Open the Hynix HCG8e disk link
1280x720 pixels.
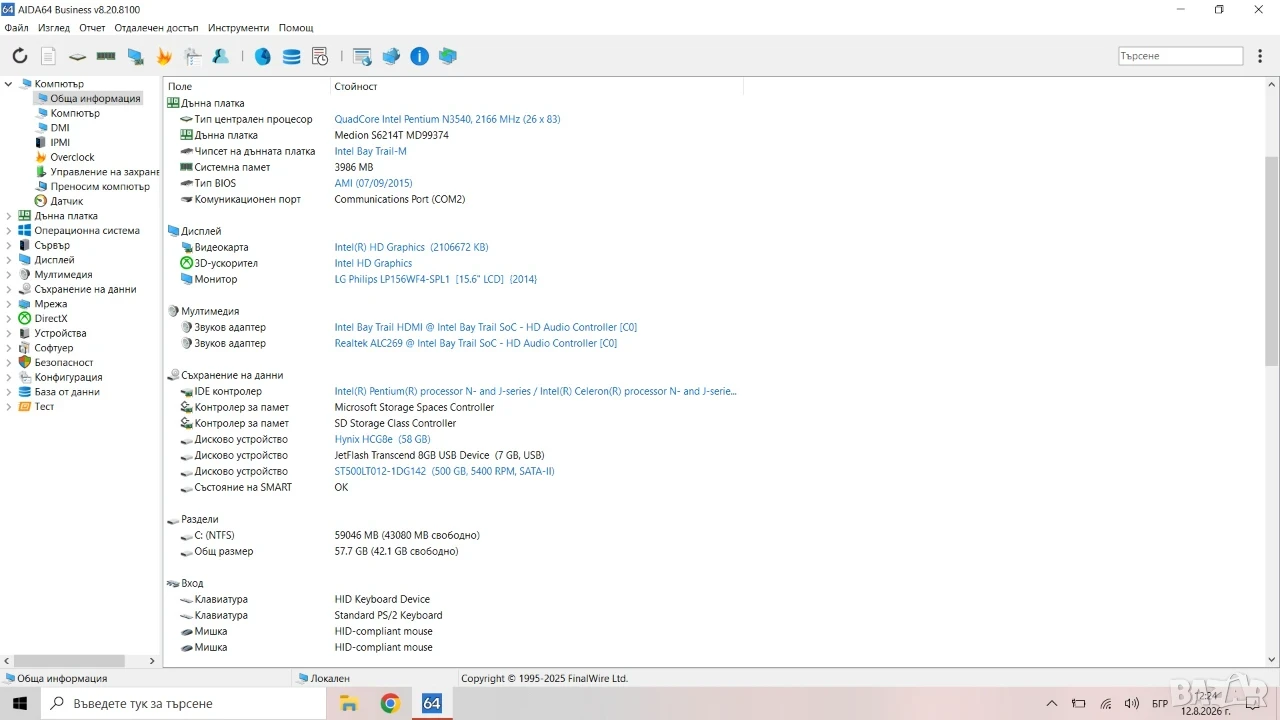coord(382,439)
